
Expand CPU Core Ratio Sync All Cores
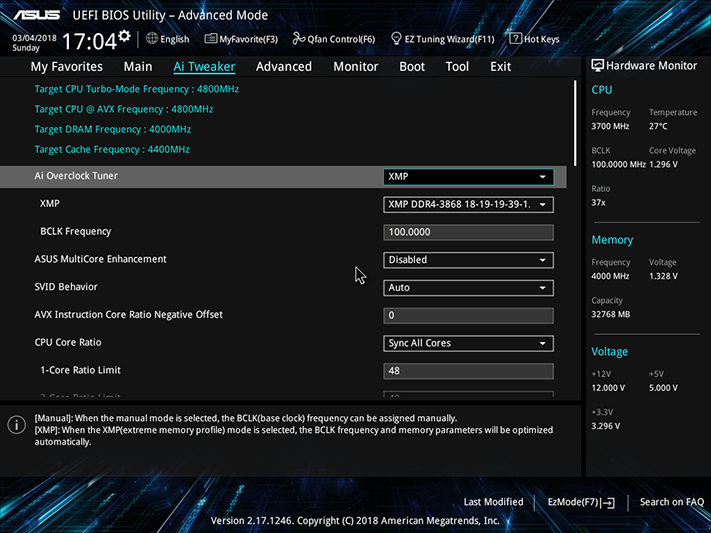[x=468, y=343]
